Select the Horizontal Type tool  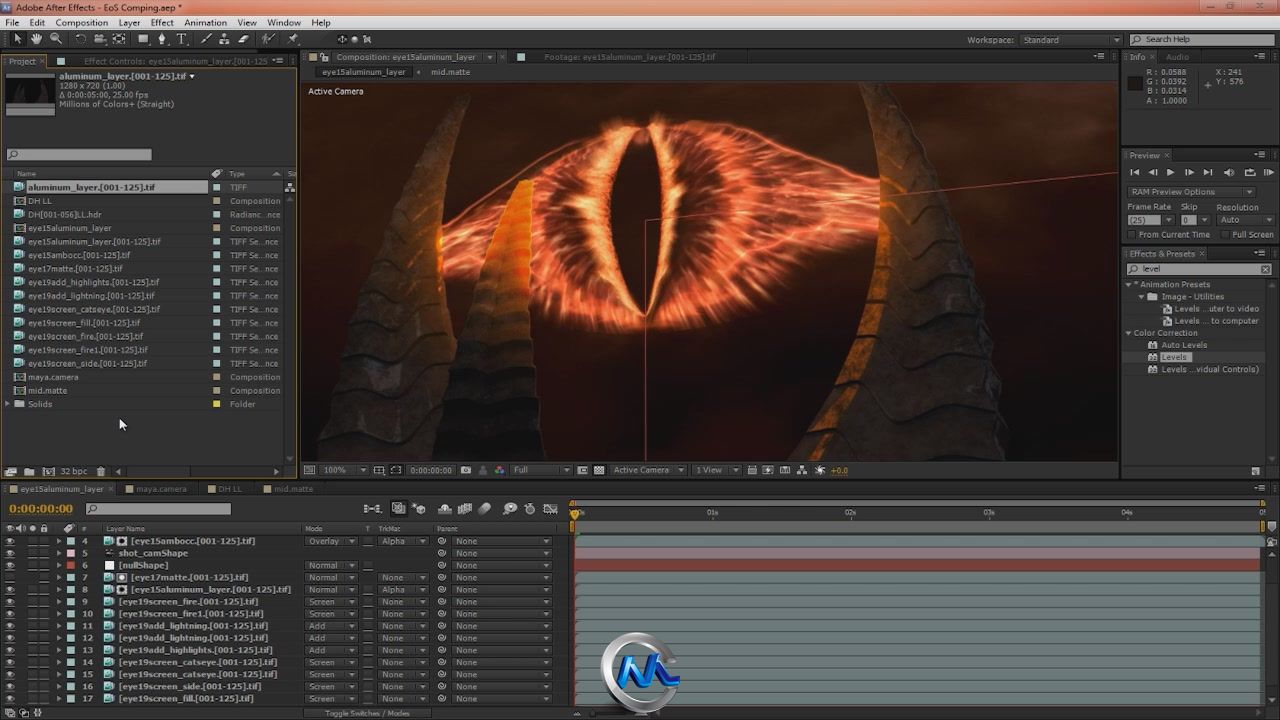181,39
